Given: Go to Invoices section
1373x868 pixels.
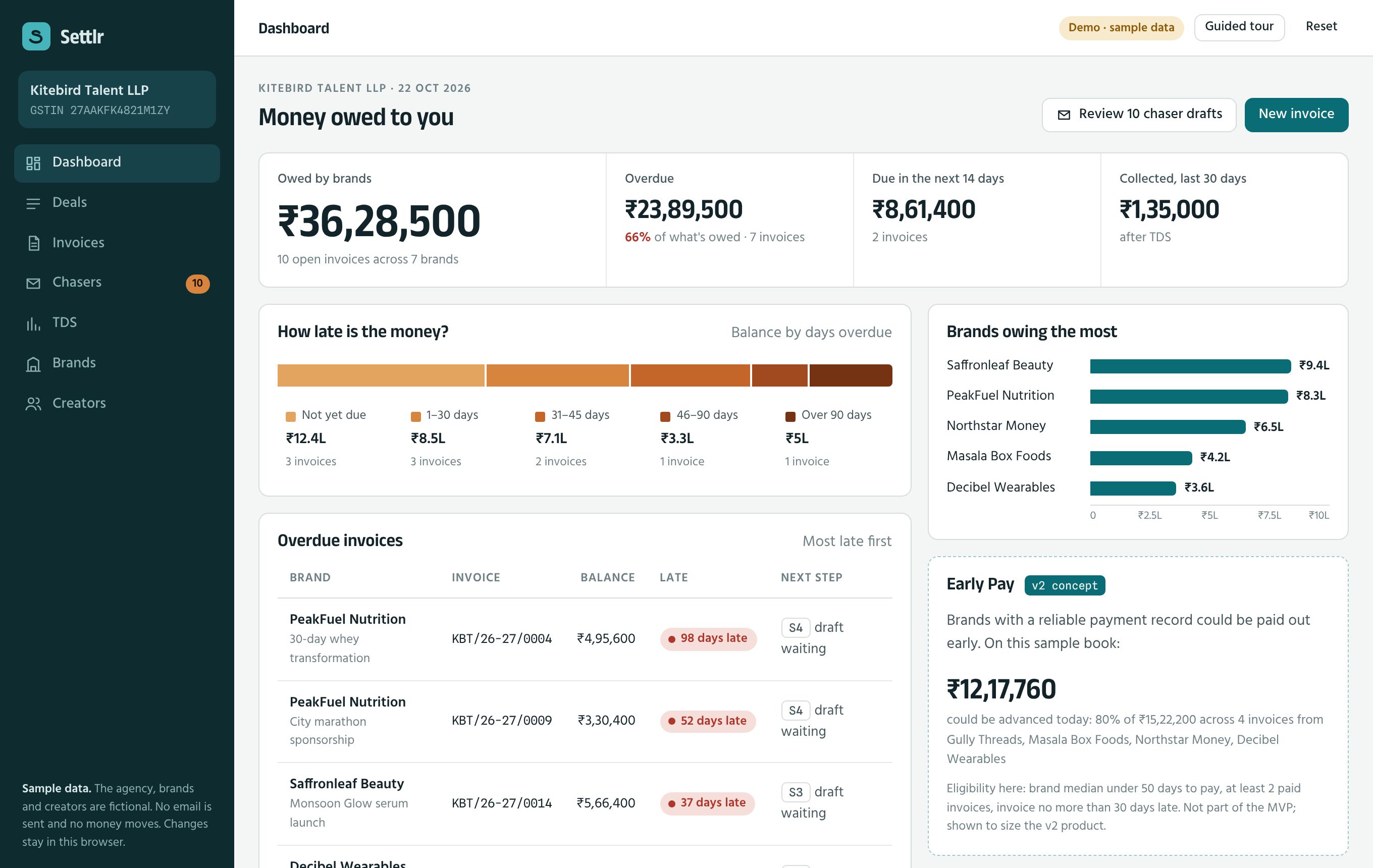Looking at the screenshot, I should 117,243.
